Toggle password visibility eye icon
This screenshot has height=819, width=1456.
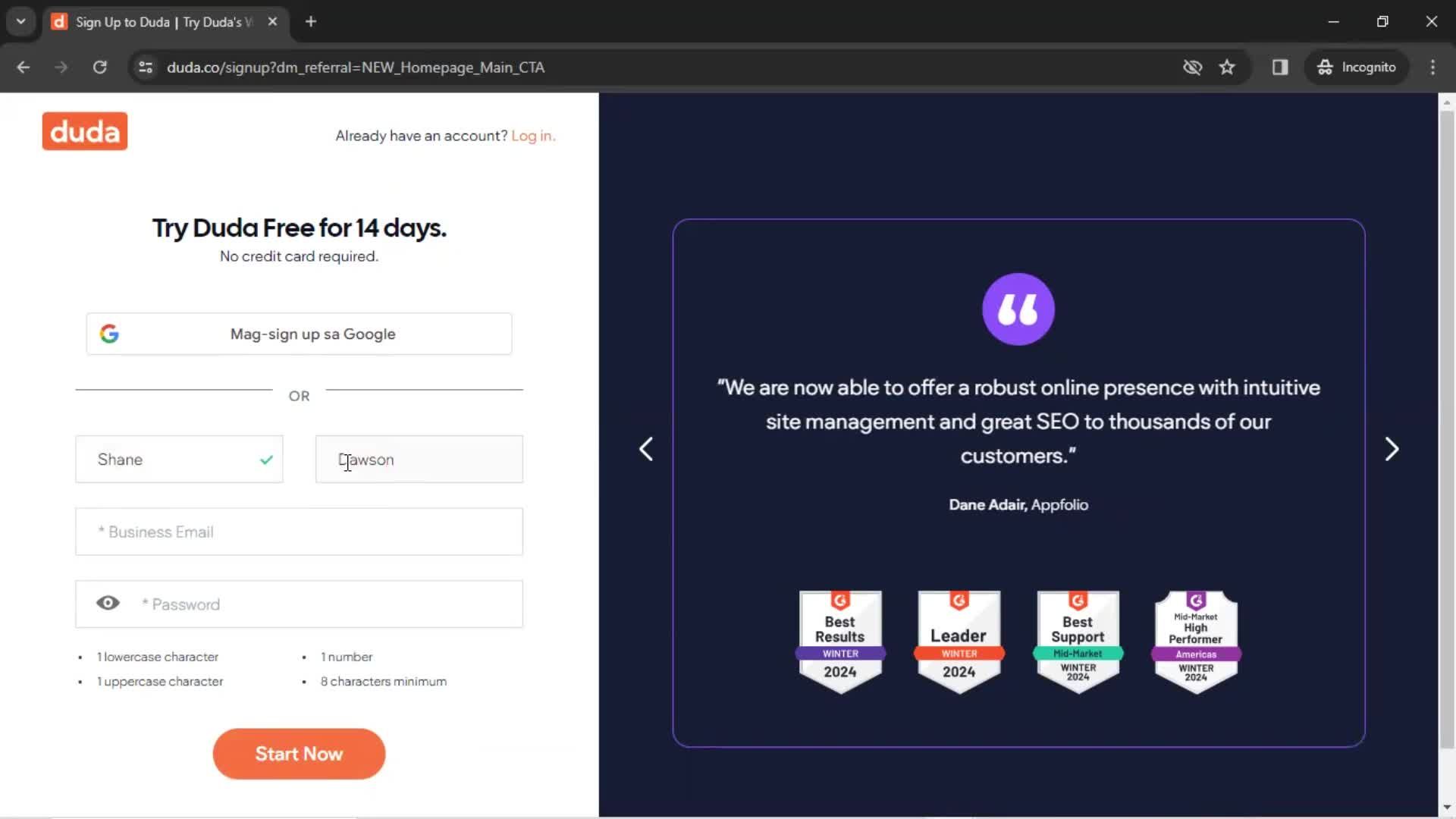click(108, 603)
